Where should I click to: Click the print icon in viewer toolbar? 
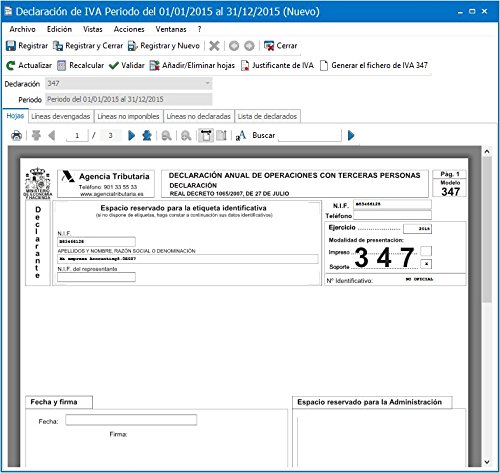(16, 136)
